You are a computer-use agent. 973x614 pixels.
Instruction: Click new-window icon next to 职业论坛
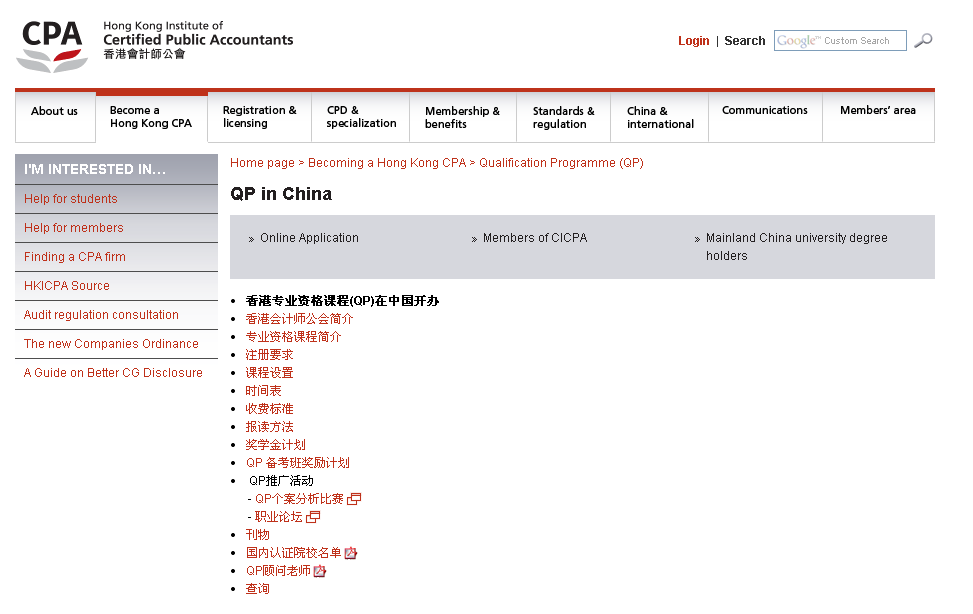[316, 515]
